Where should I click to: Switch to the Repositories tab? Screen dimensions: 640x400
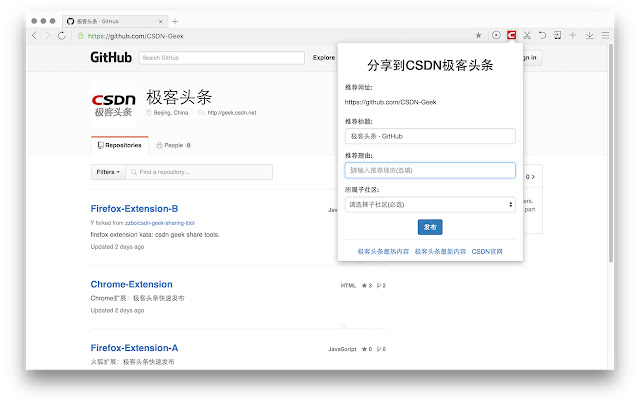[x=120, y=145]
